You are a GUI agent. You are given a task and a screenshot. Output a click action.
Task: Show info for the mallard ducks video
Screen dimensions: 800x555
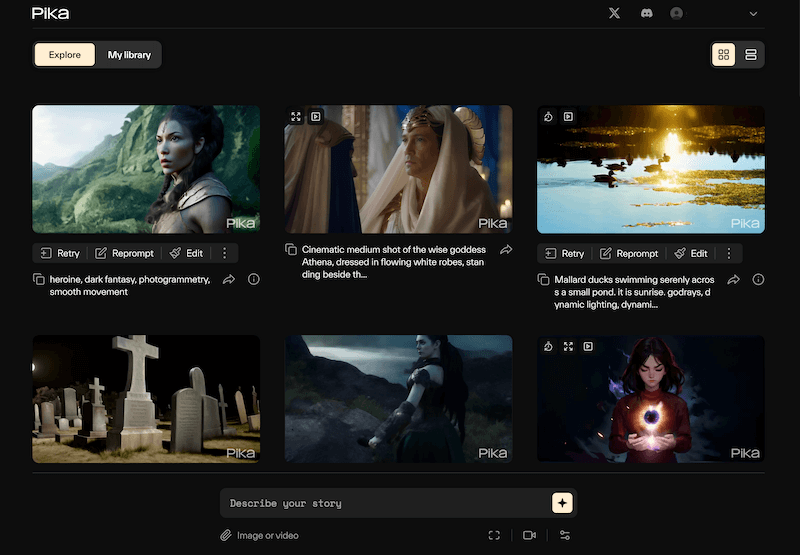coord(758,279)
